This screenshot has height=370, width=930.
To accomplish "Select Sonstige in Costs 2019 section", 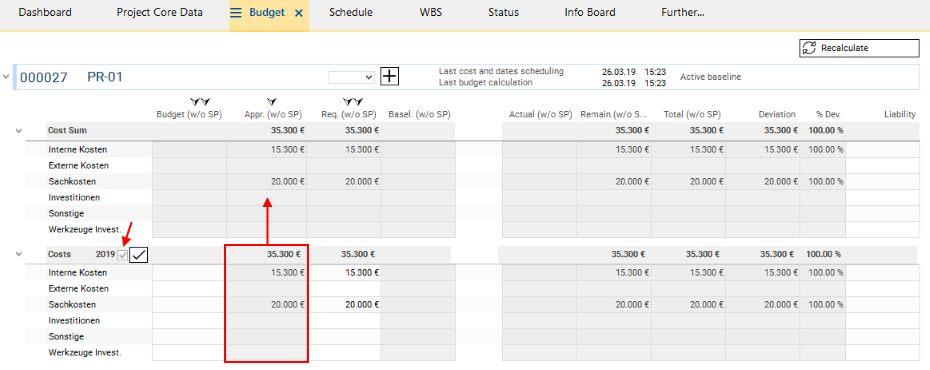I will point(66,337).
